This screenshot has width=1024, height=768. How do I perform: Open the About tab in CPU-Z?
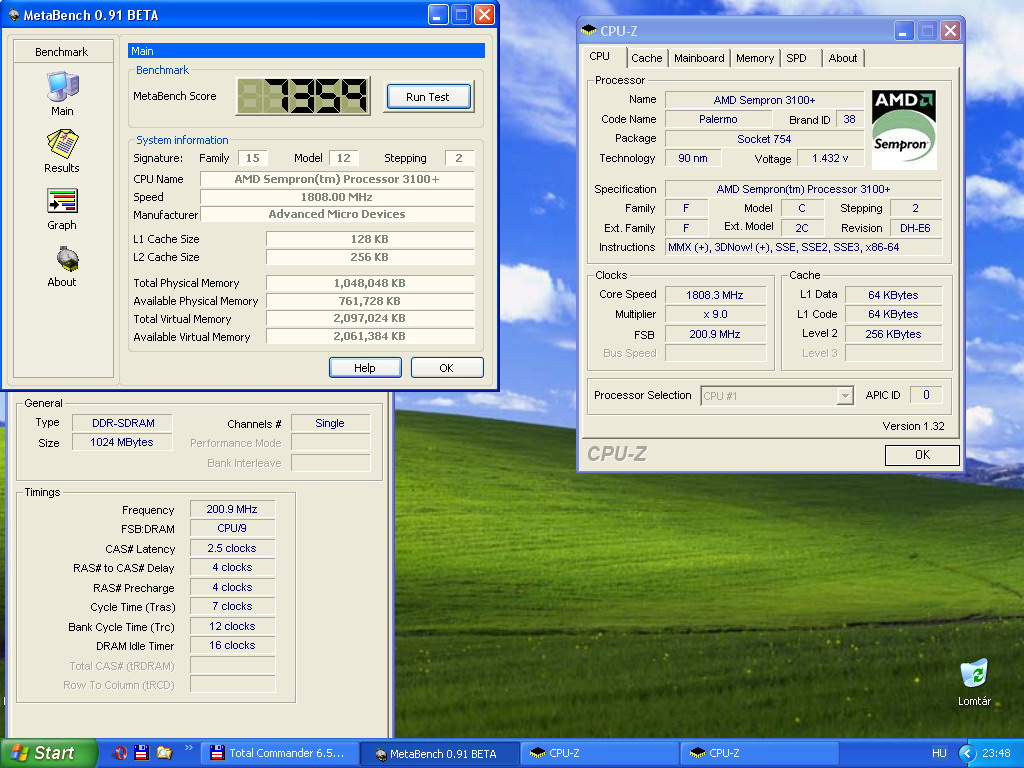pos(842,58)
